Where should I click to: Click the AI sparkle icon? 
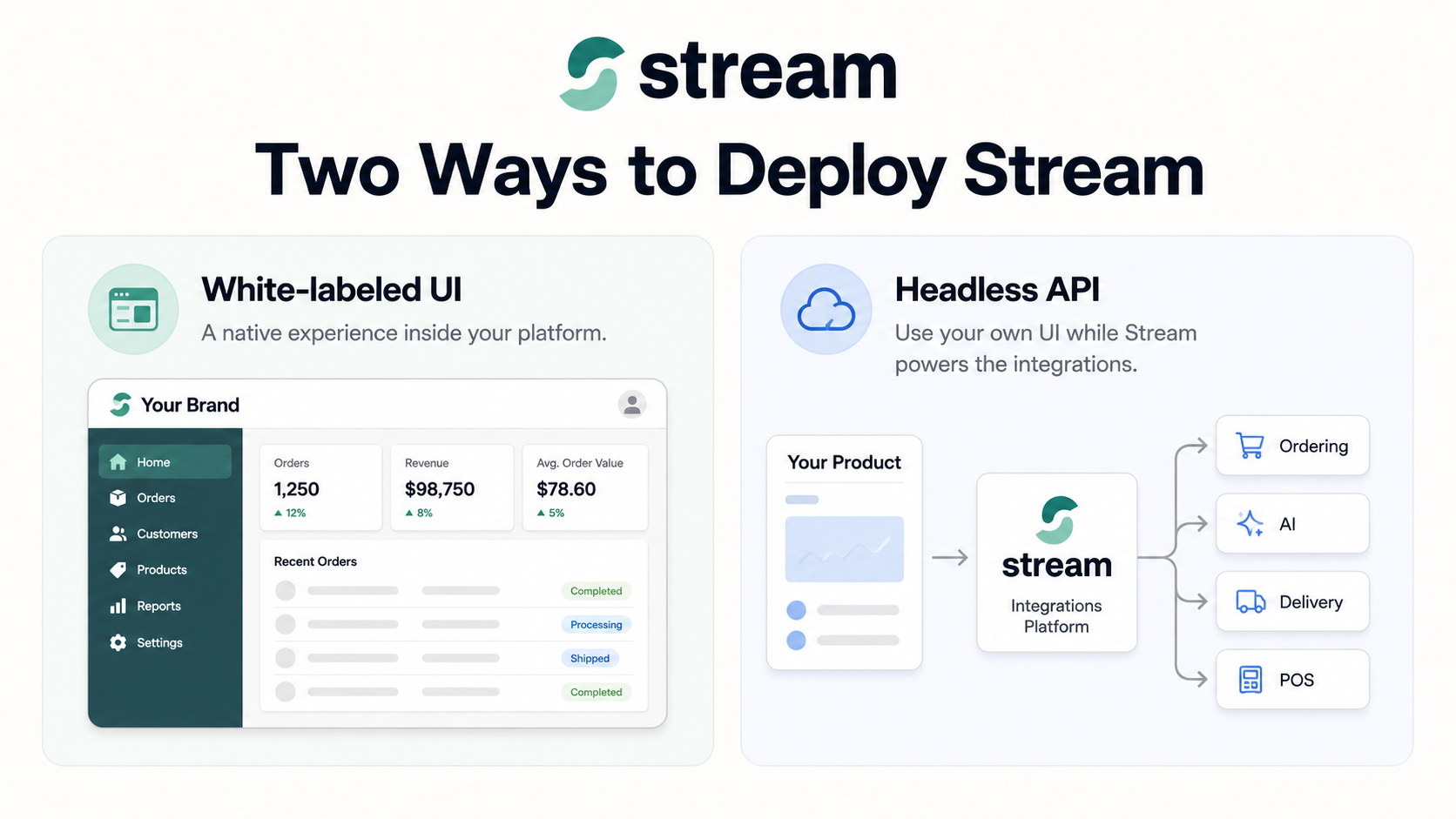[1250, 523]
